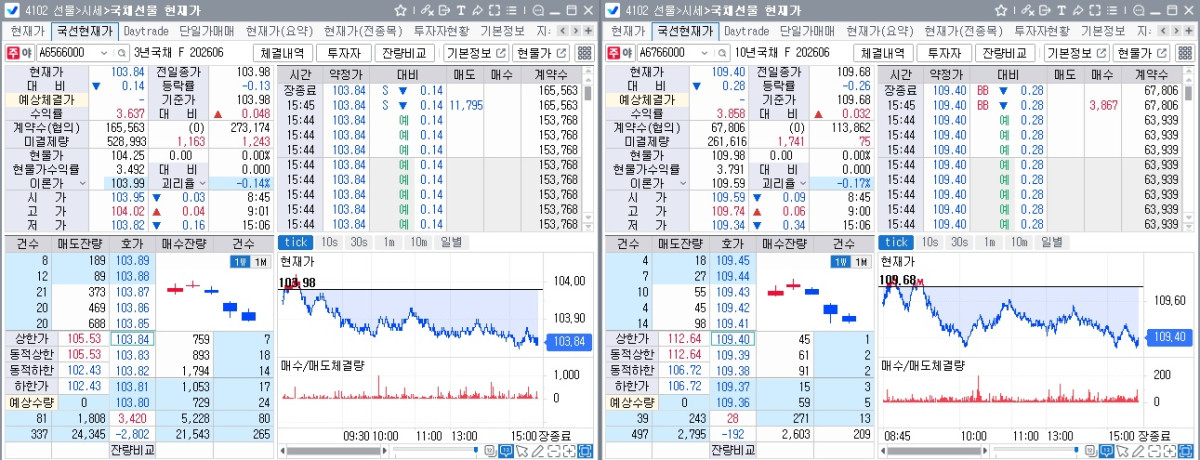This screenshot has height=460, width=1200.
Task: Click tab scroll right arrow in left window
Action: tap(576, 31)
